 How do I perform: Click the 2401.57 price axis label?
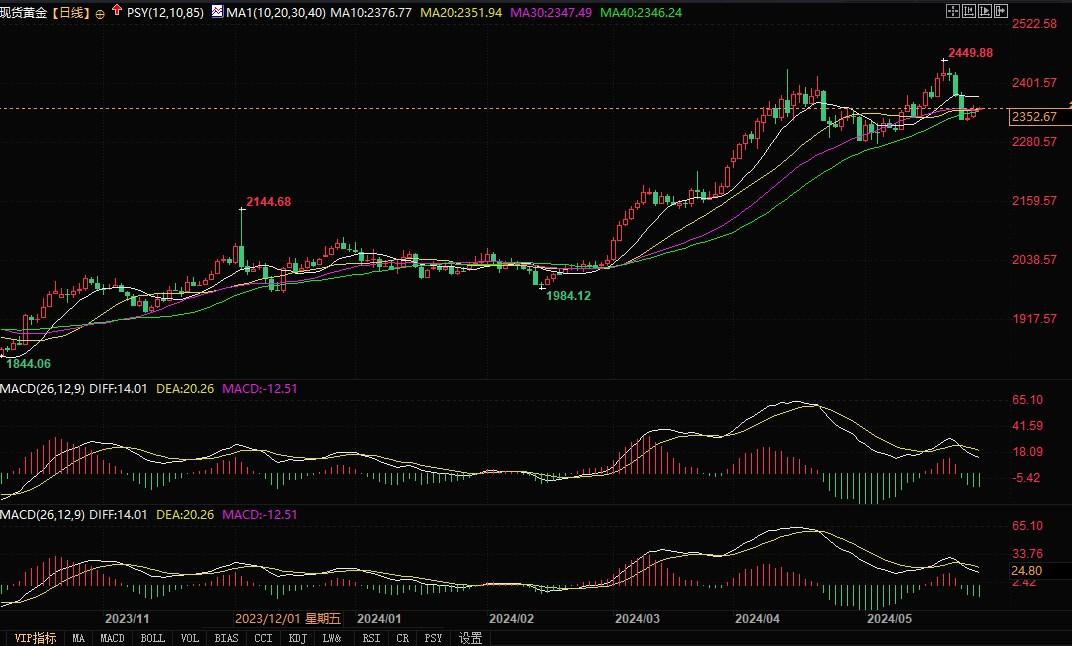point(1034,83)
